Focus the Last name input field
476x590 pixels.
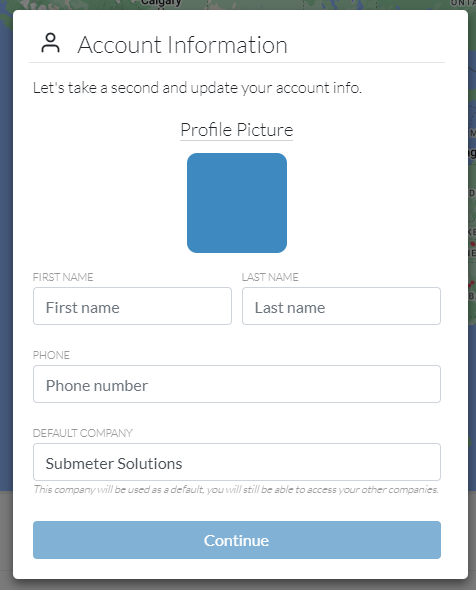[x=341, y=306]
